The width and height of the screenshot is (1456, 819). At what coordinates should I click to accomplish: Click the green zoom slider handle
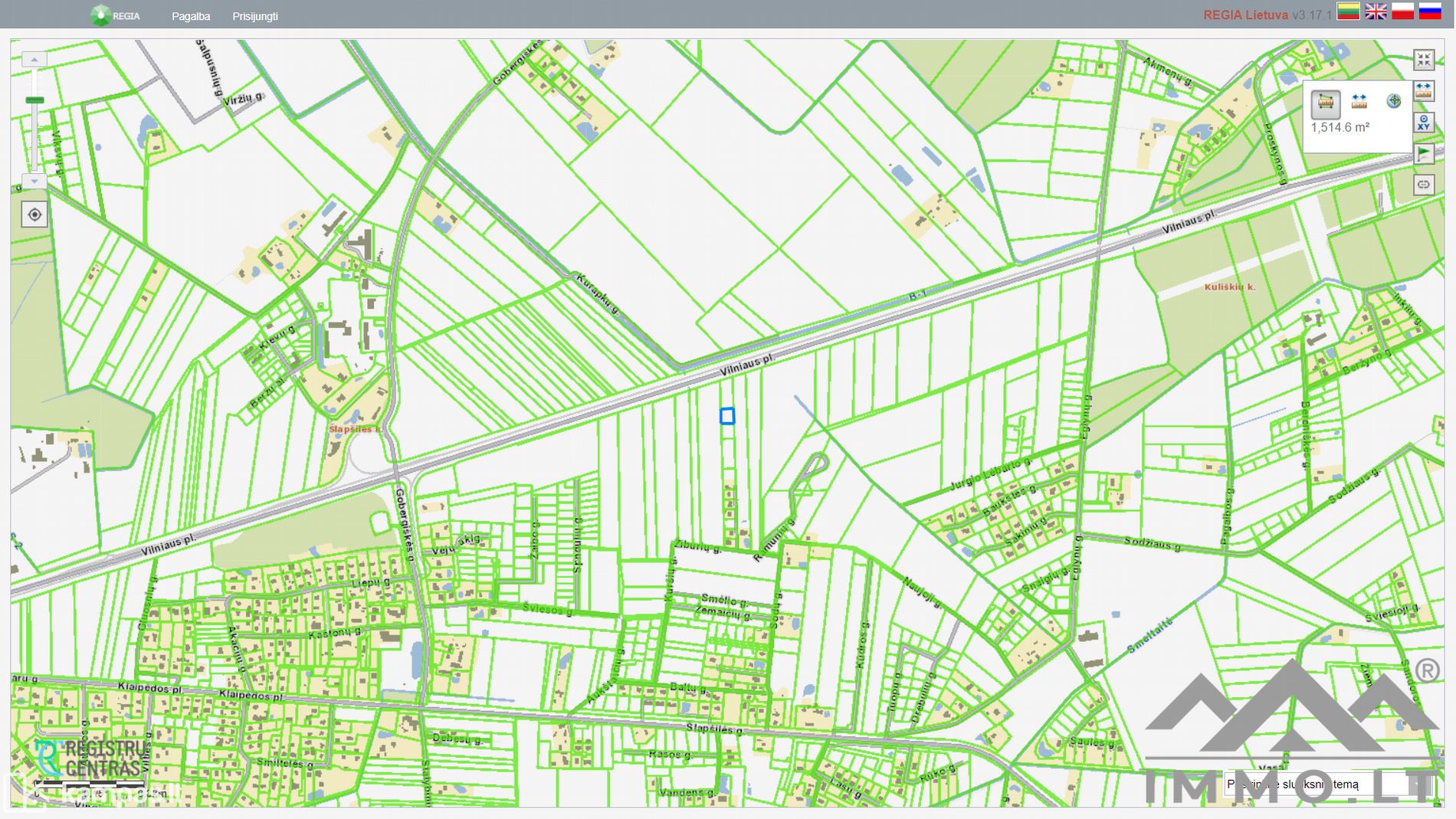pos(34,100)
